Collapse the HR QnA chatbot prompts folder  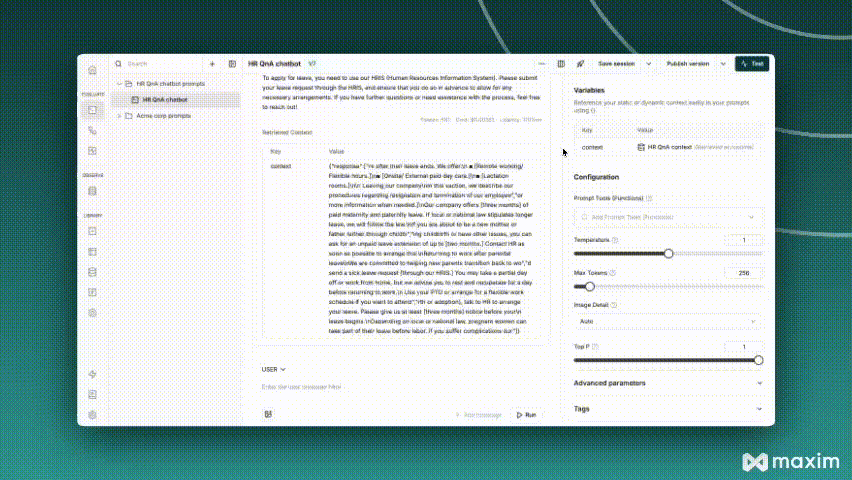pyautogui.click(x=120, y=84)
